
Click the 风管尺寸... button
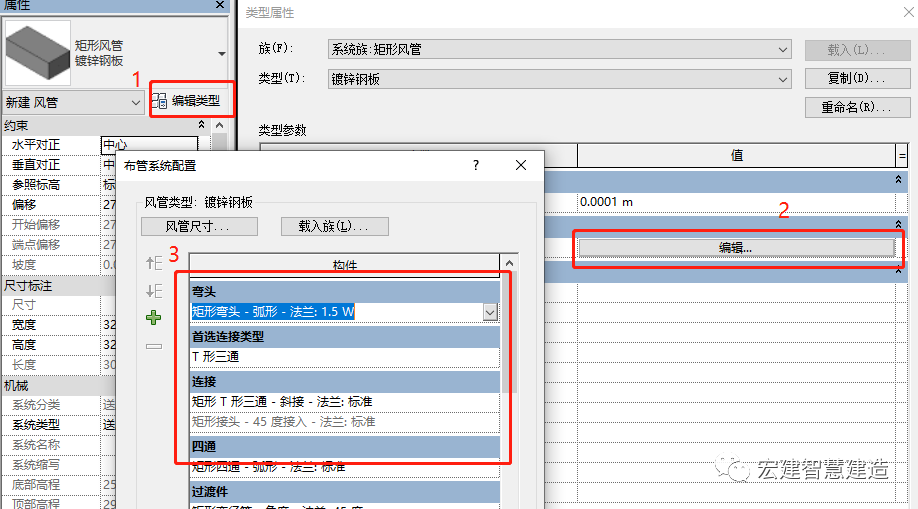pyautogui.click(x=199, y=226)
